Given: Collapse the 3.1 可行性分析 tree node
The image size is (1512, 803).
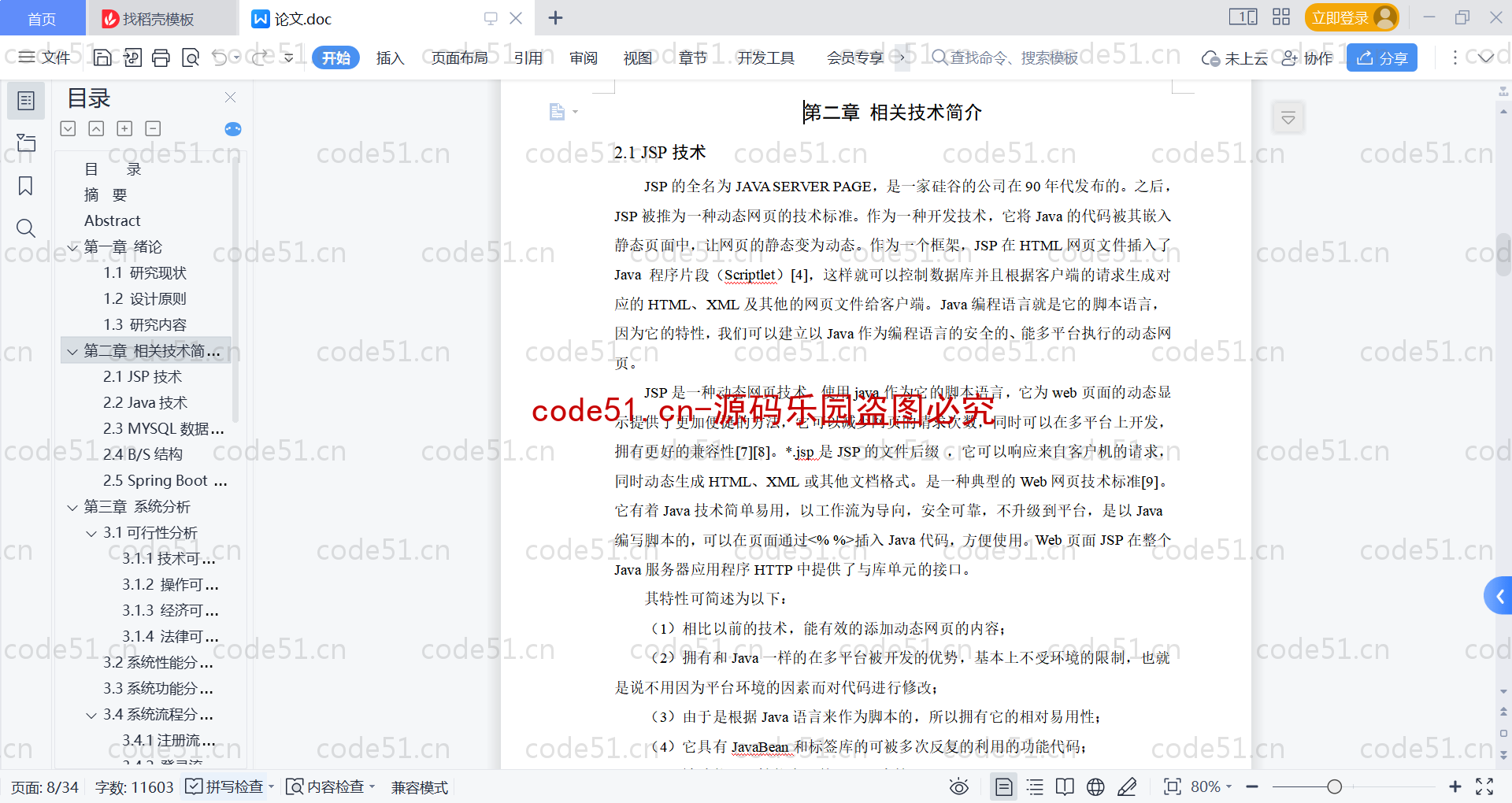Looking at the screenshot, I should tap(91, 533).
